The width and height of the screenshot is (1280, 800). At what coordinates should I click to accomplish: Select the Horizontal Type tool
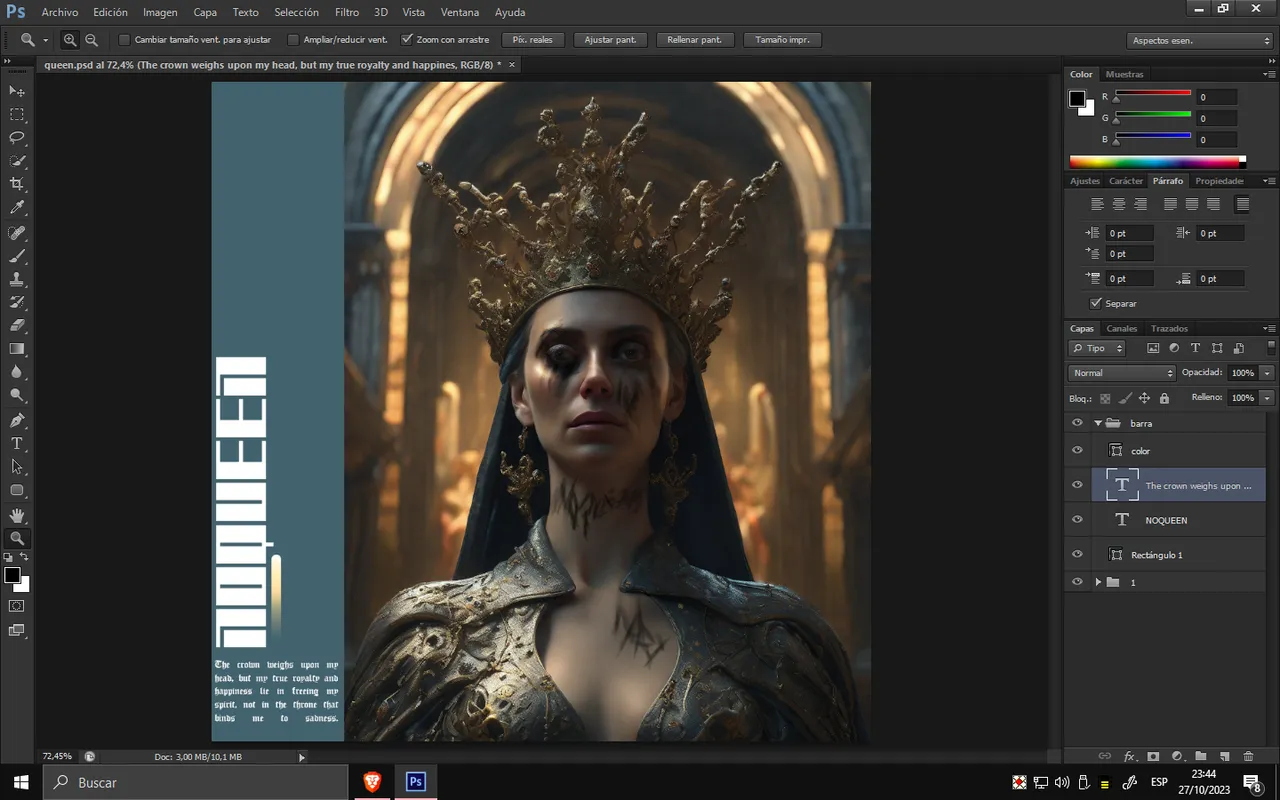click(17, 443)
